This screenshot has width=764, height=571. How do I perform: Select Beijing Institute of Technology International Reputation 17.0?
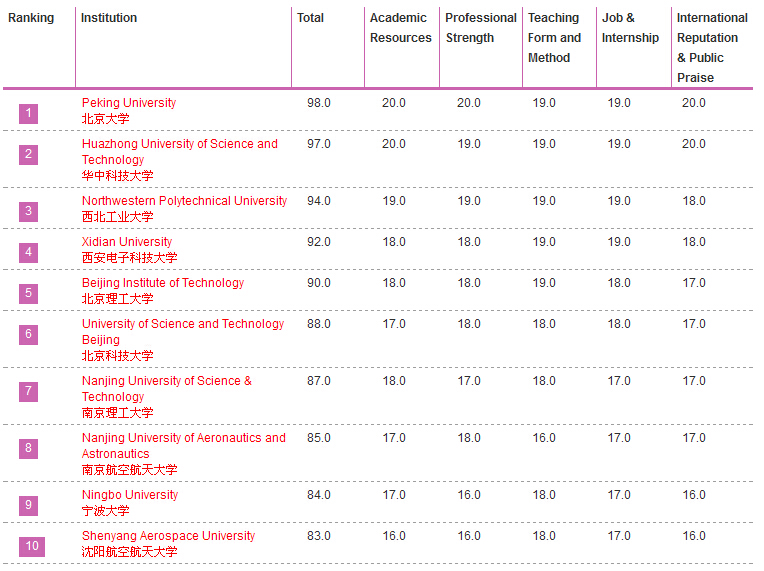click(694, 283)
